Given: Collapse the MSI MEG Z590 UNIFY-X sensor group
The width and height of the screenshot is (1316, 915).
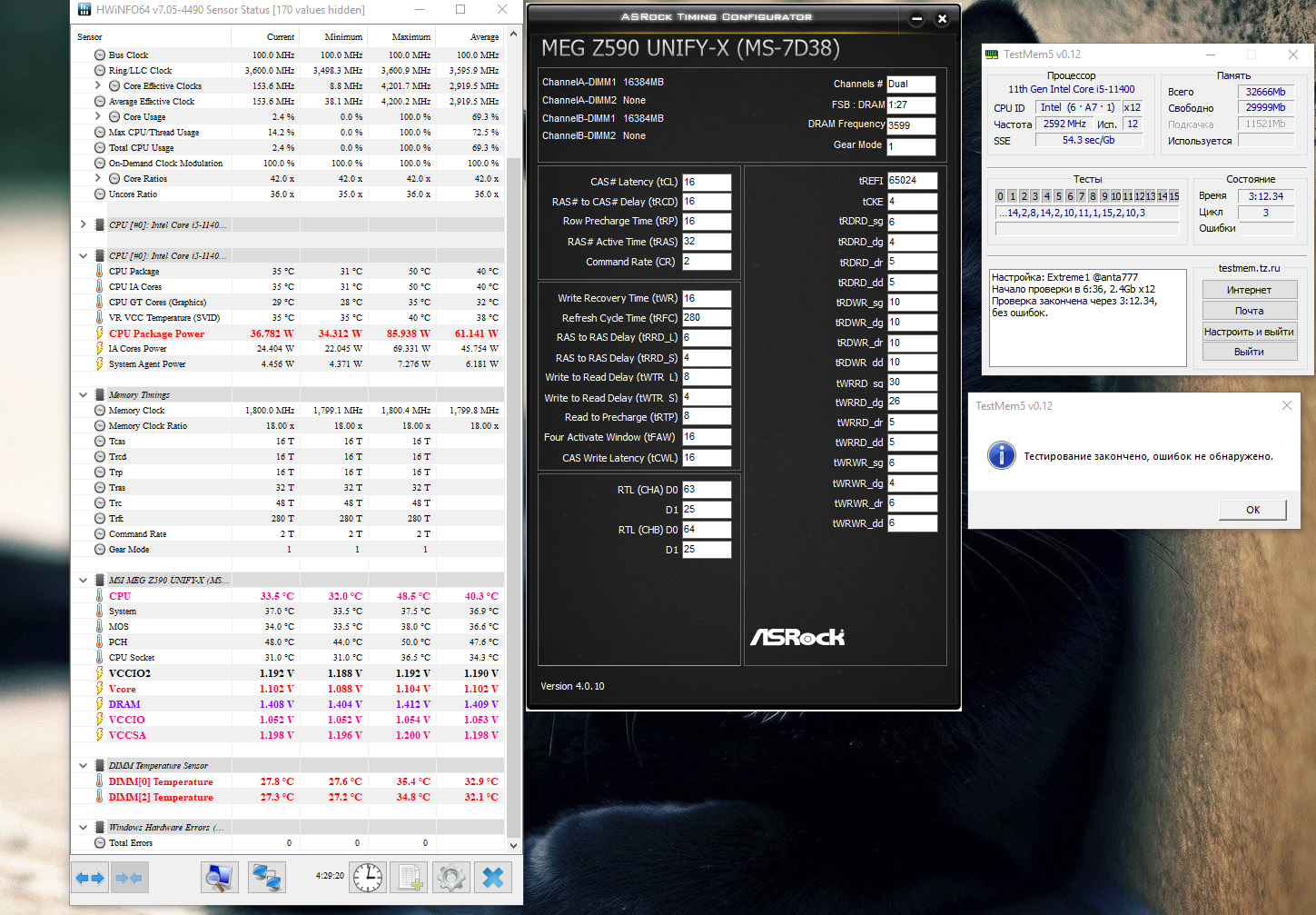Looking at the screenshot, I should 84,580.
